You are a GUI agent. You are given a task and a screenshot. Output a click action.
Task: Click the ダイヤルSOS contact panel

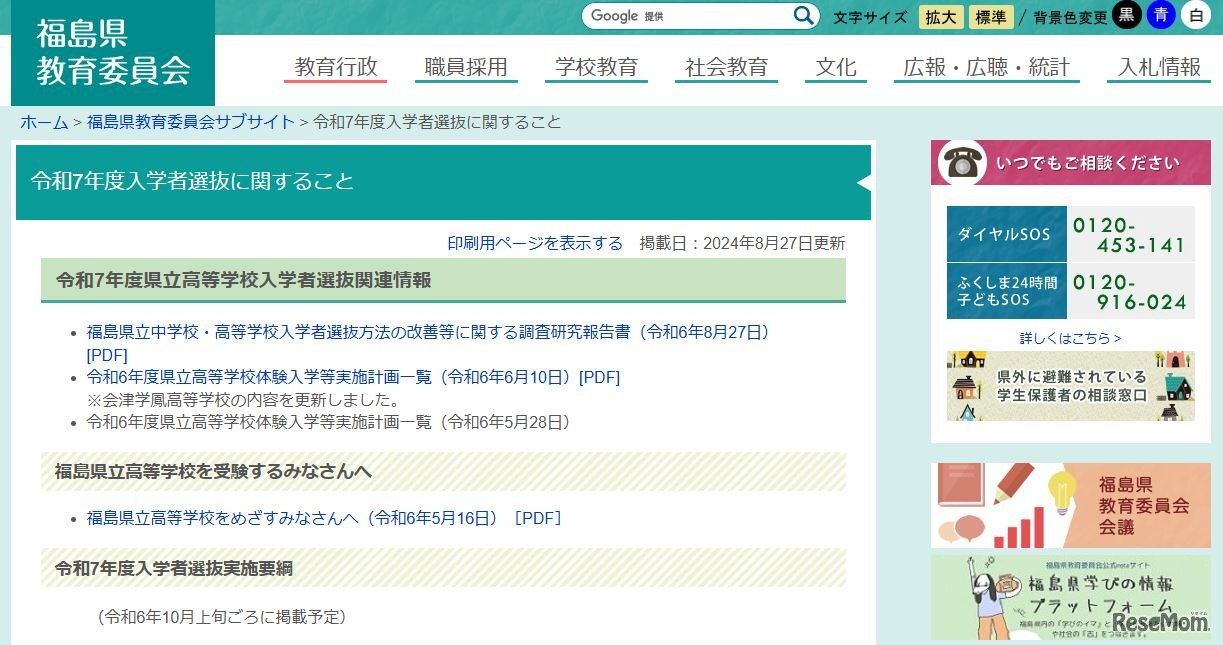click(1070, 234)
